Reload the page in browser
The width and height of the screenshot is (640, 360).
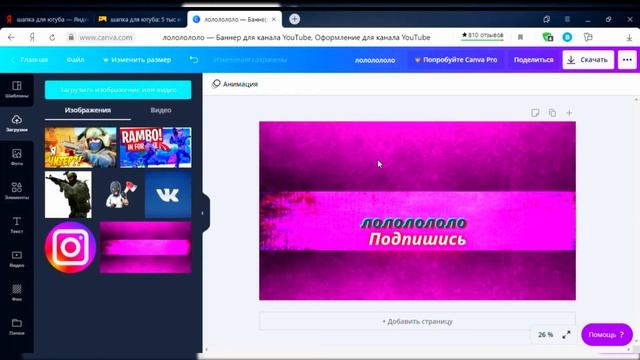coord(52,37)
